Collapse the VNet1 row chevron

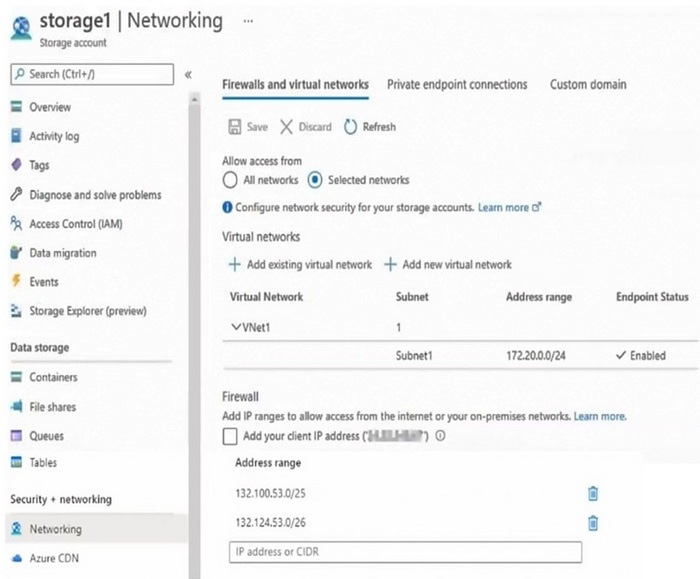[236, 327]
